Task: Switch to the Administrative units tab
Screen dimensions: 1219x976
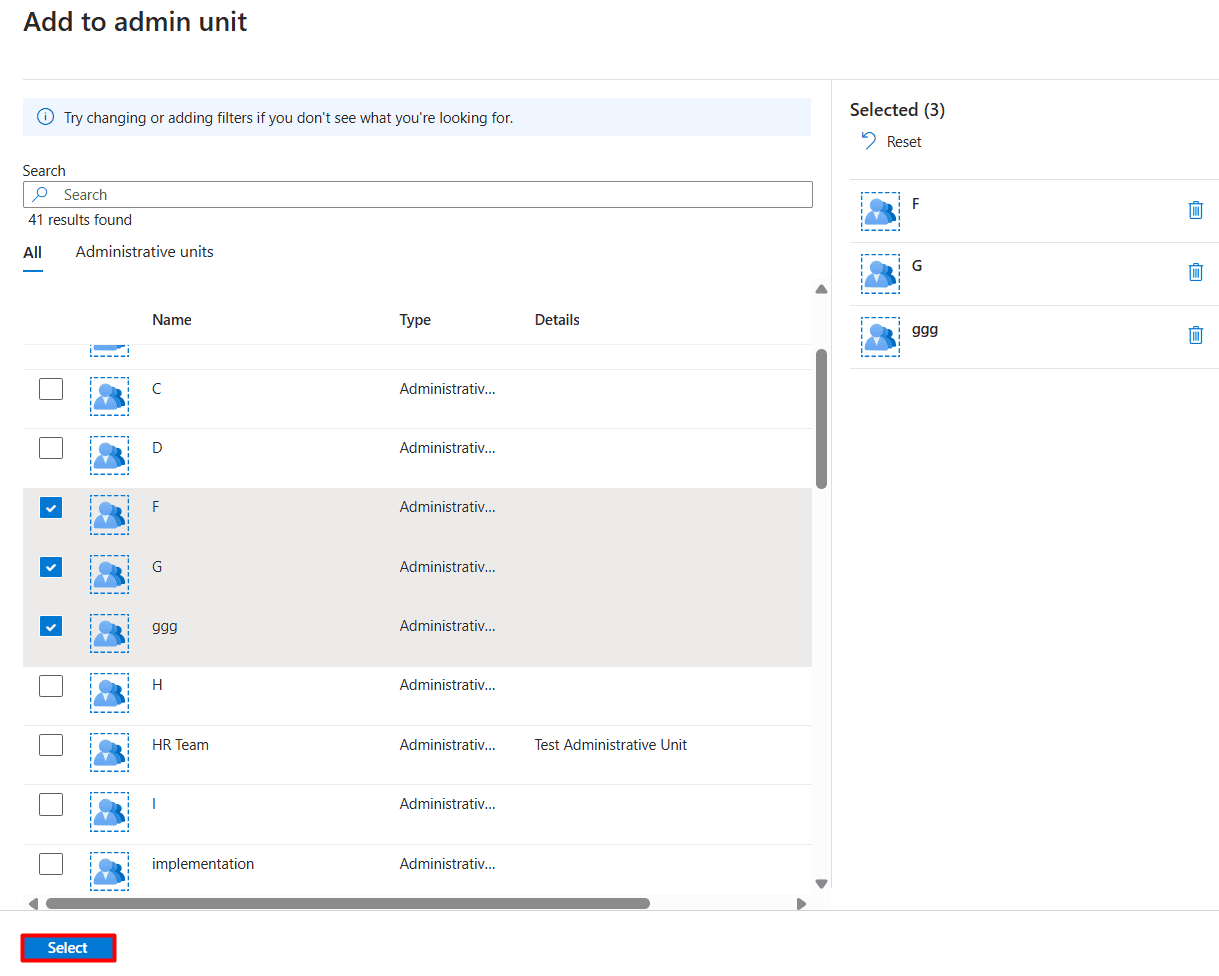Action: (144, 252)
